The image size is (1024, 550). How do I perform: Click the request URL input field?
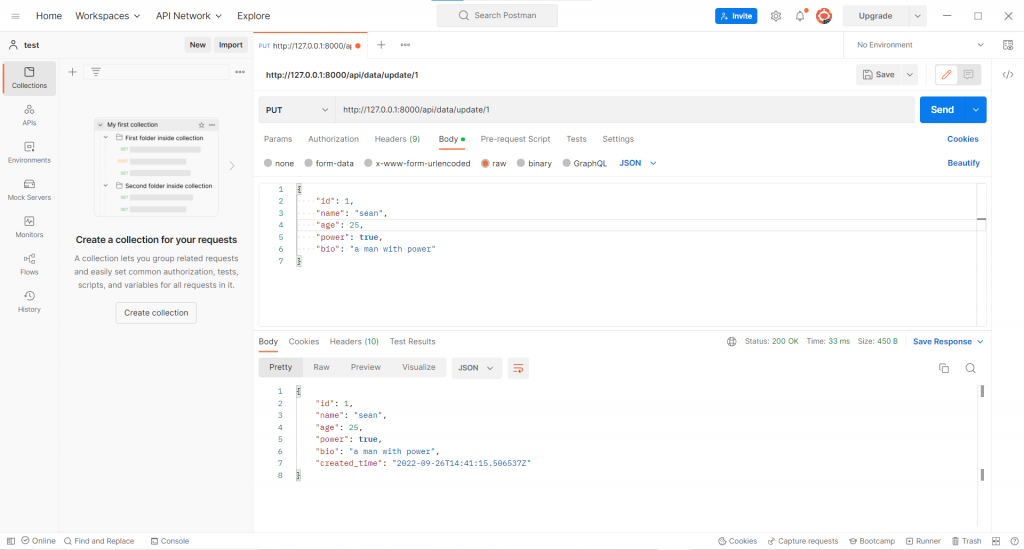625,110
